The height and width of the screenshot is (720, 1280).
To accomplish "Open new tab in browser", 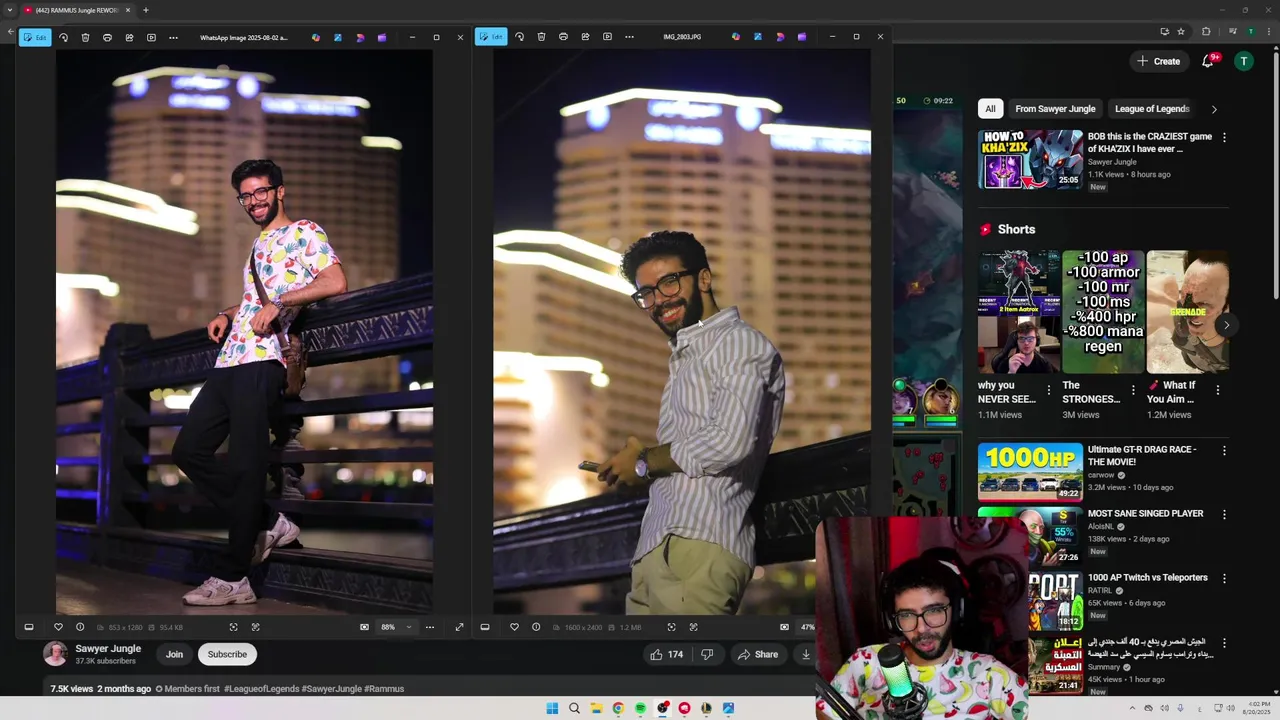I will [145, 10].
